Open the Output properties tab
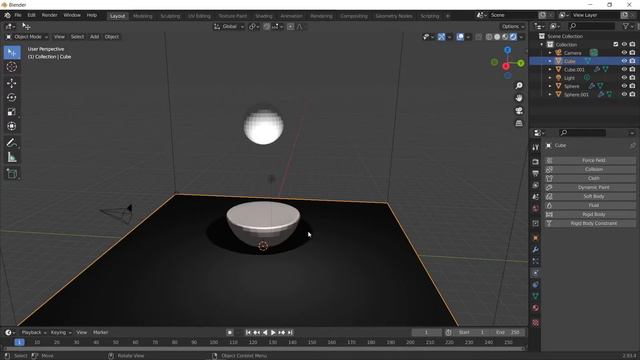The width and height of the screenshot is (640, 360). point(536,174)
